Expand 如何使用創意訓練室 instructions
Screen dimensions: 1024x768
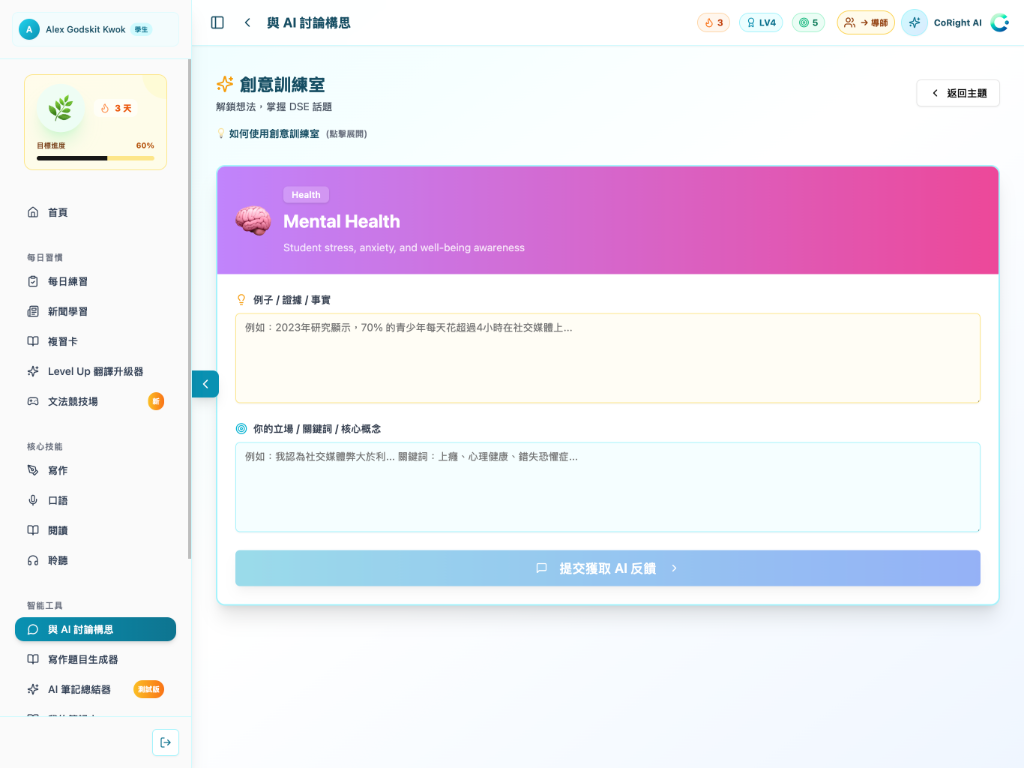tap(292, 134)
